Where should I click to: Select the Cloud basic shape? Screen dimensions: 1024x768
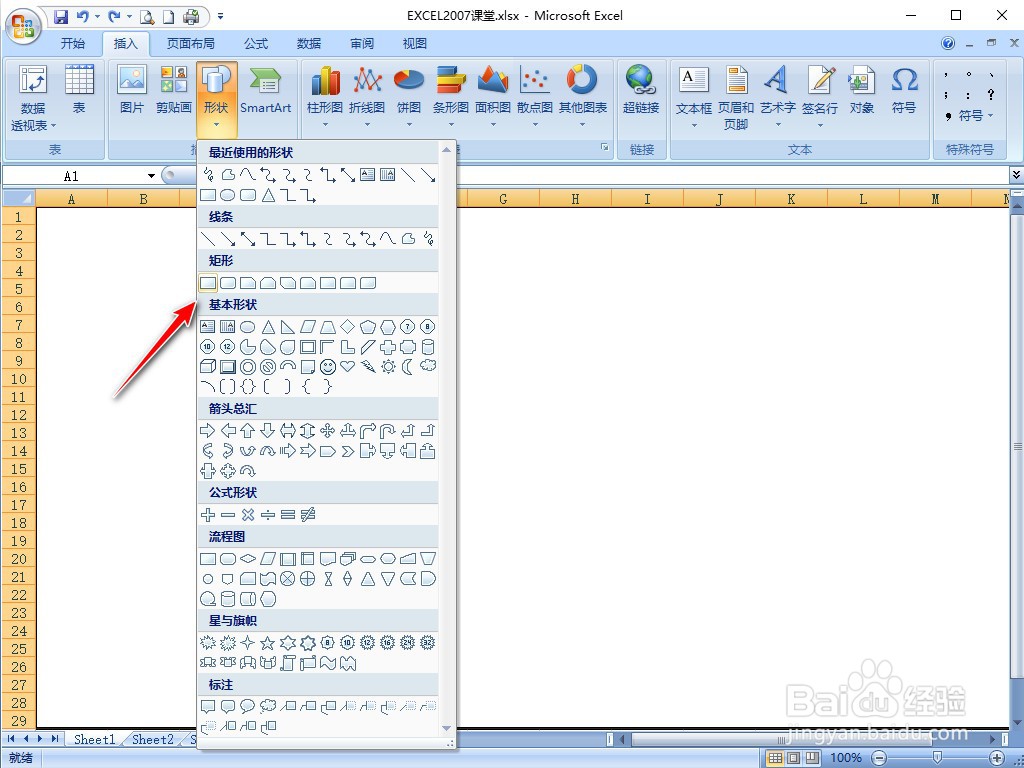(428, 366)
